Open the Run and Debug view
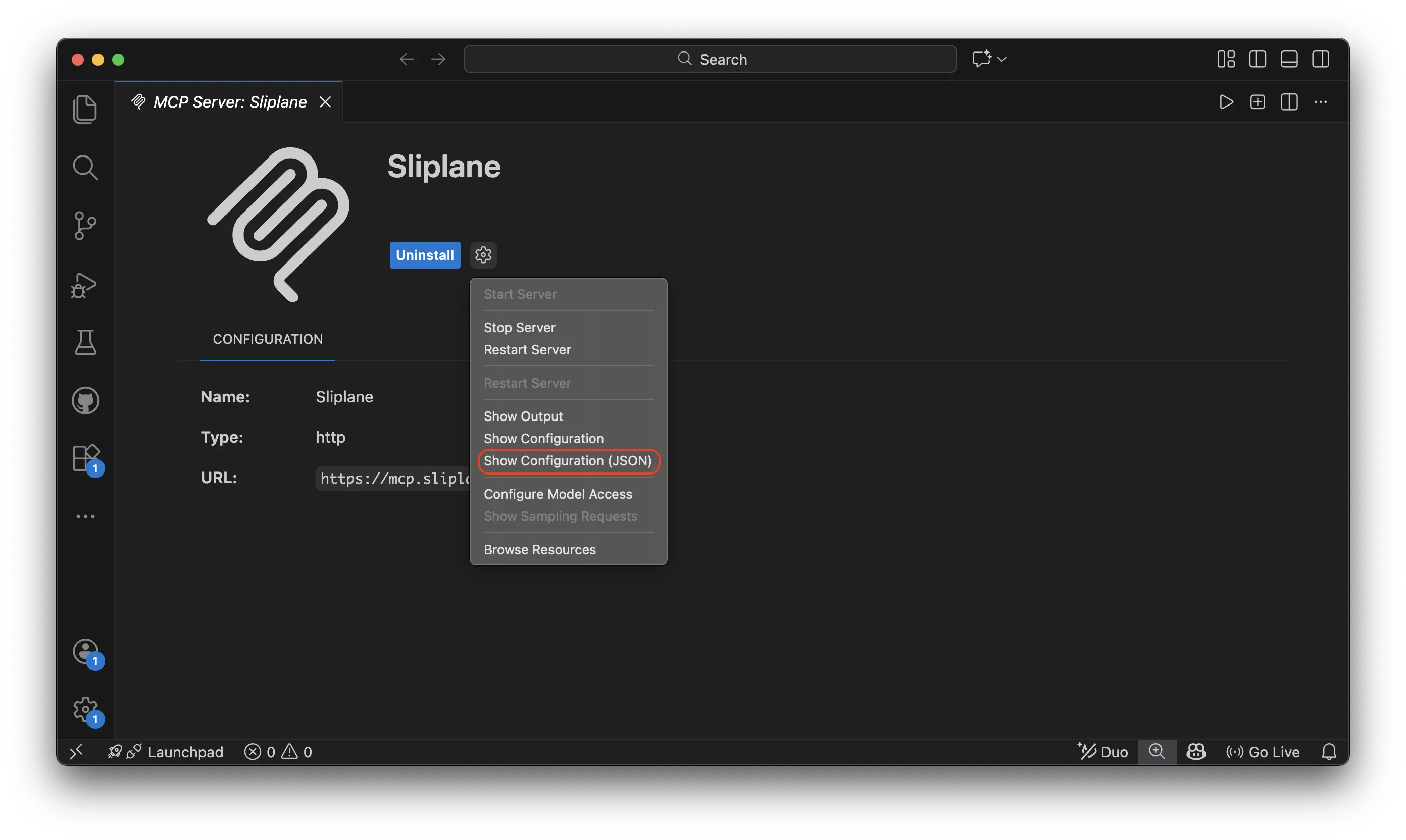The image size is (1406, 840). 85,285
